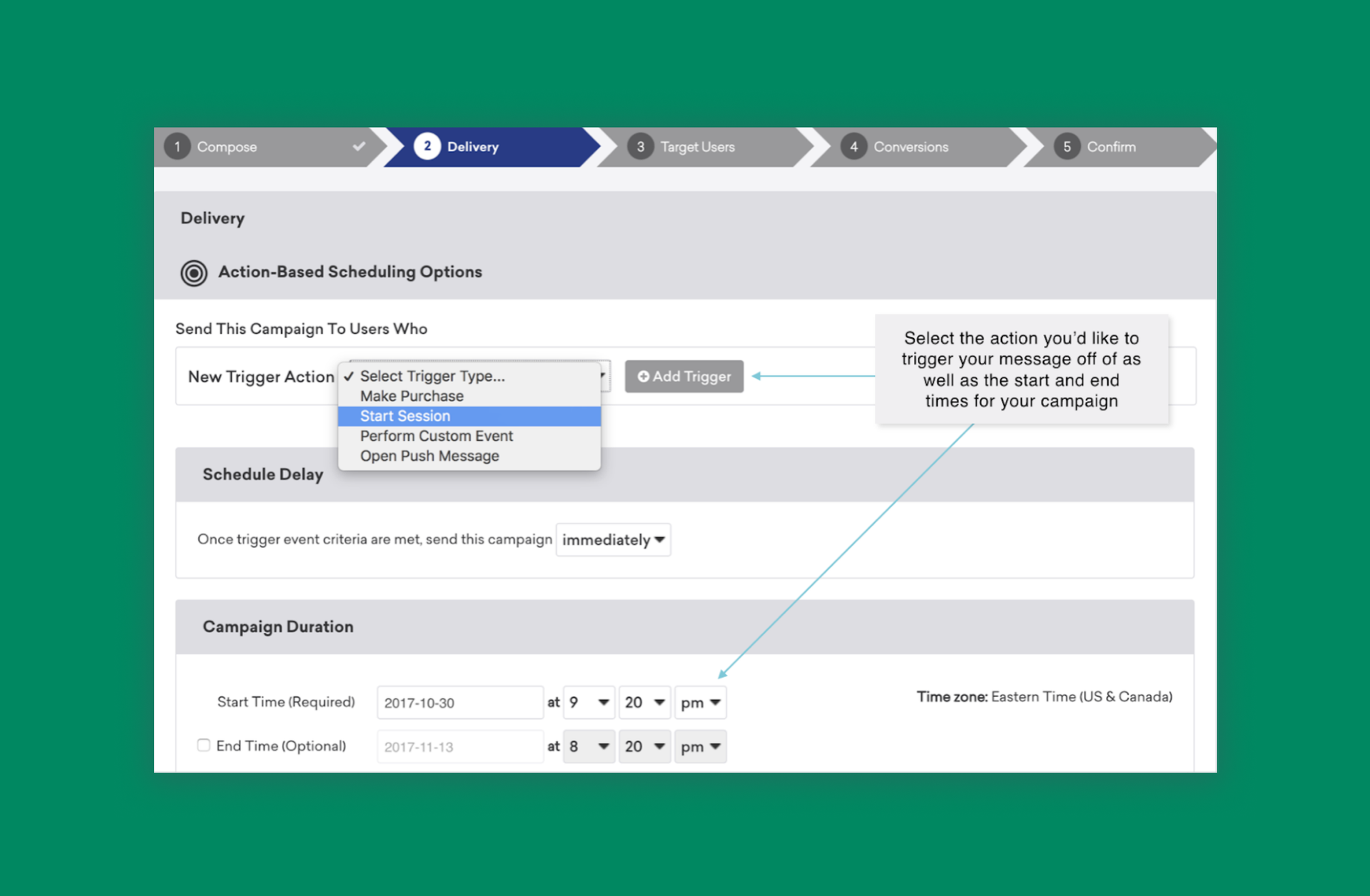Click the step 1 Compose number circle
This screenshot has height=896, width=1370.
(177, 146)
